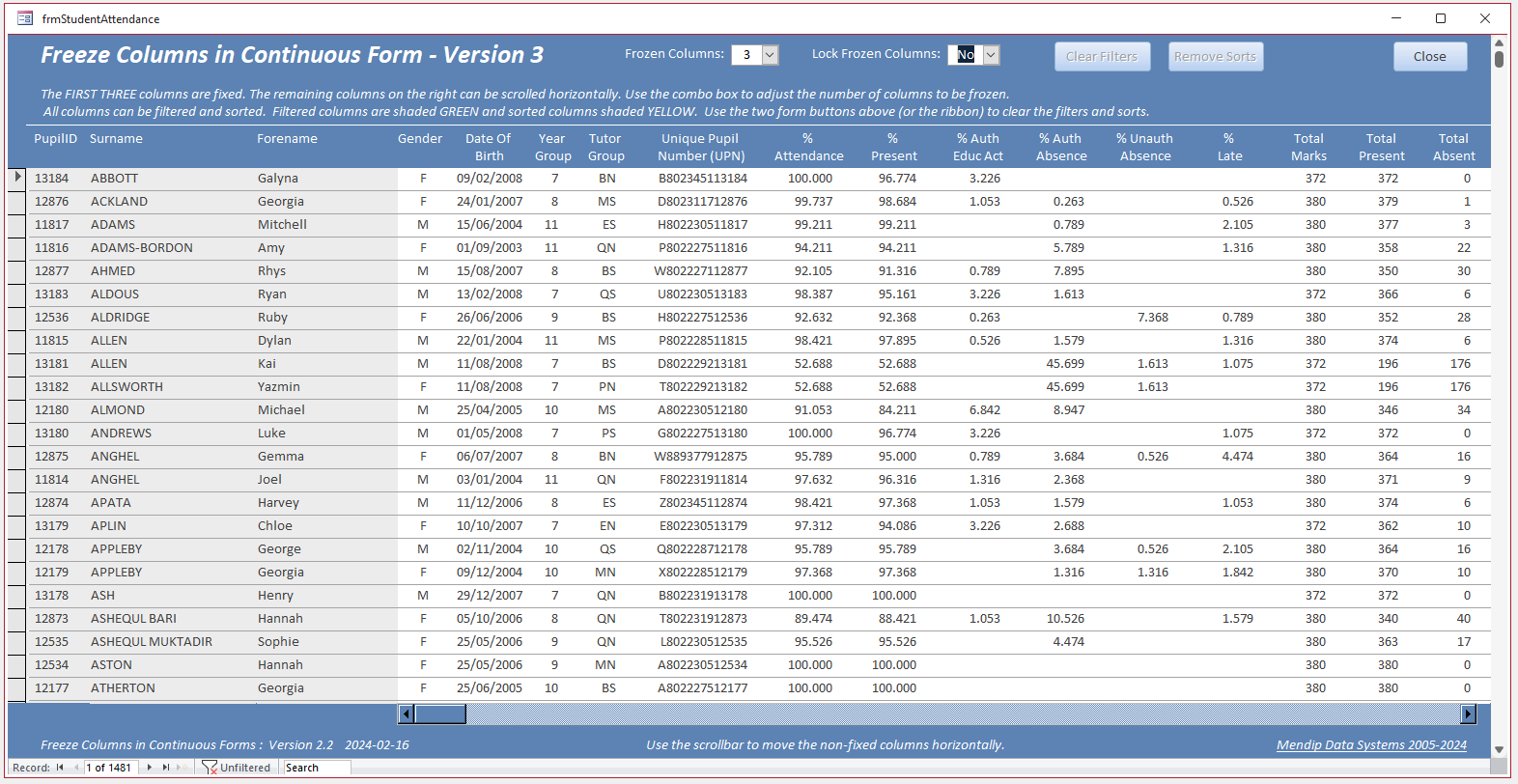Select the surname cell ADAMS-BORDON

click(142, 247)
